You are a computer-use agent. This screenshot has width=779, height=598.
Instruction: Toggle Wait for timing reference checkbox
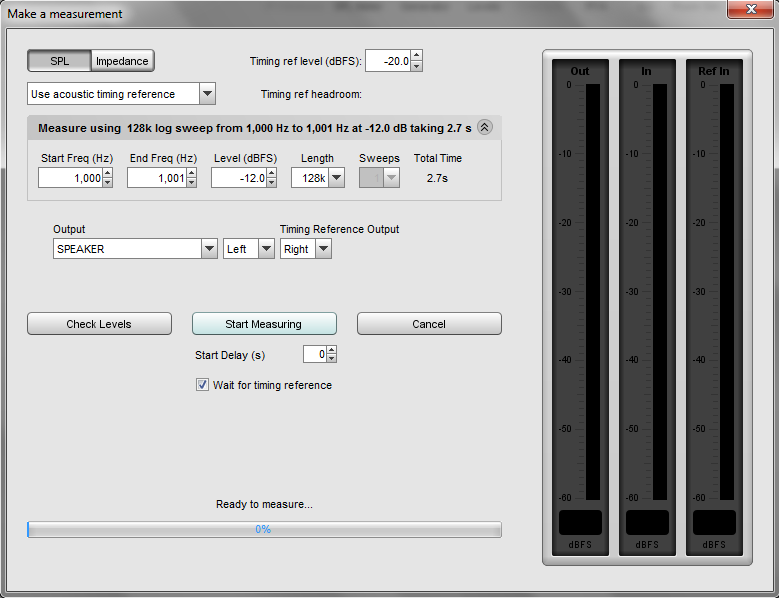202,384
